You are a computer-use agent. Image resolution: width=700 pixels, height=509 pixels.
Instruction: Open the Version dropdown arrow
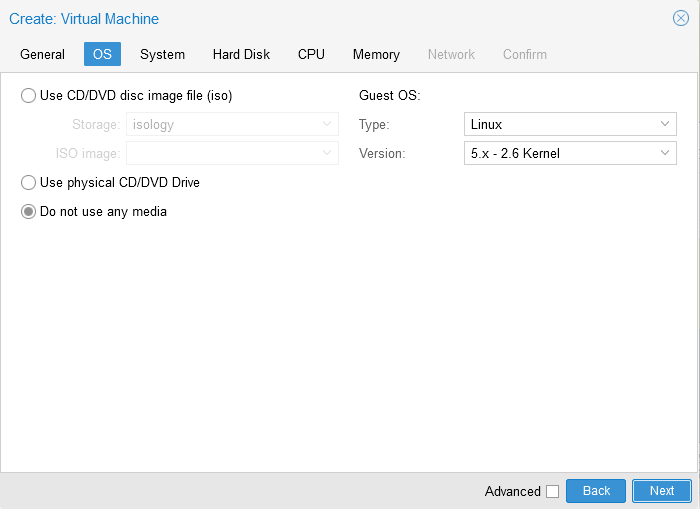click(x=666, y=153)
